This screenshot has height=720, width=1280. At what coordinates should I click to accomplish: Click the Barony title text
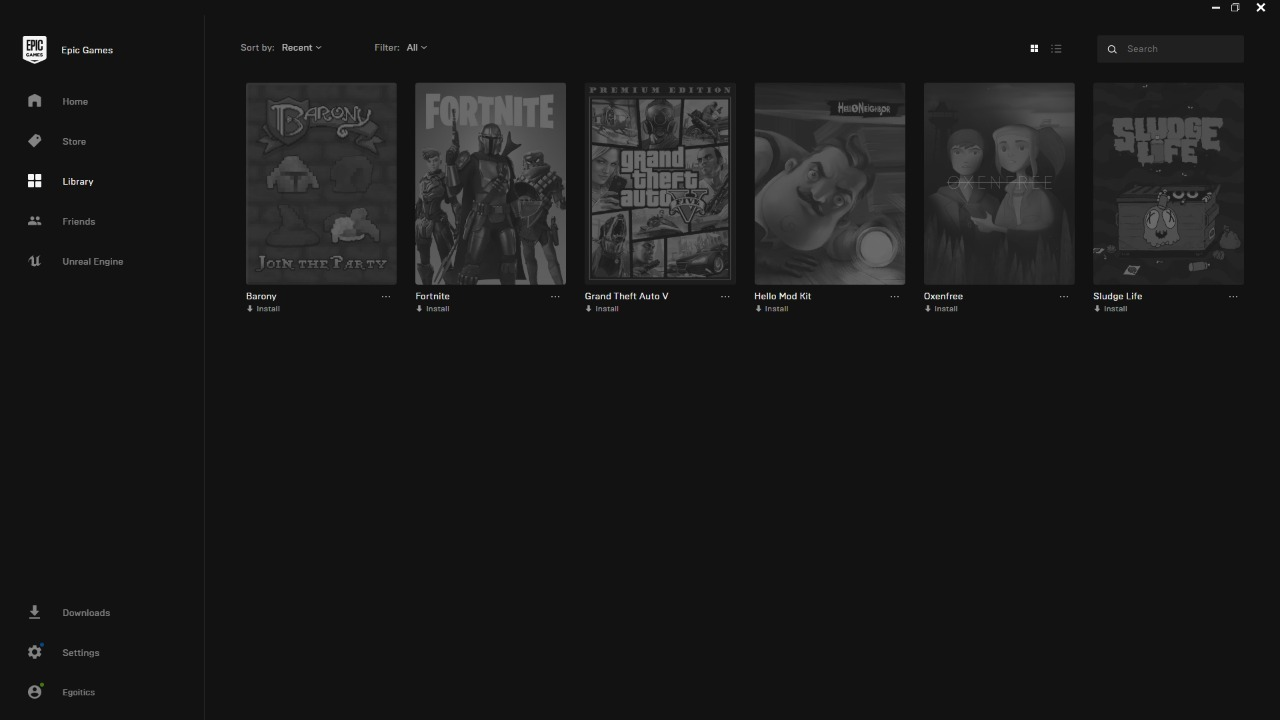point(261,296)
